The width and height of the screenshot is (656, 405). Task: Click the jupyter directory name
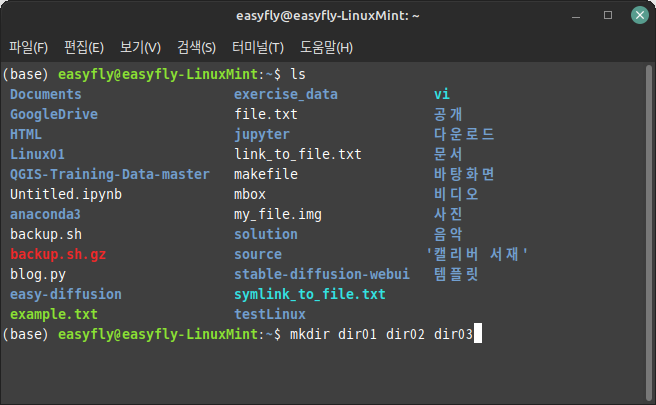[261, 134]
